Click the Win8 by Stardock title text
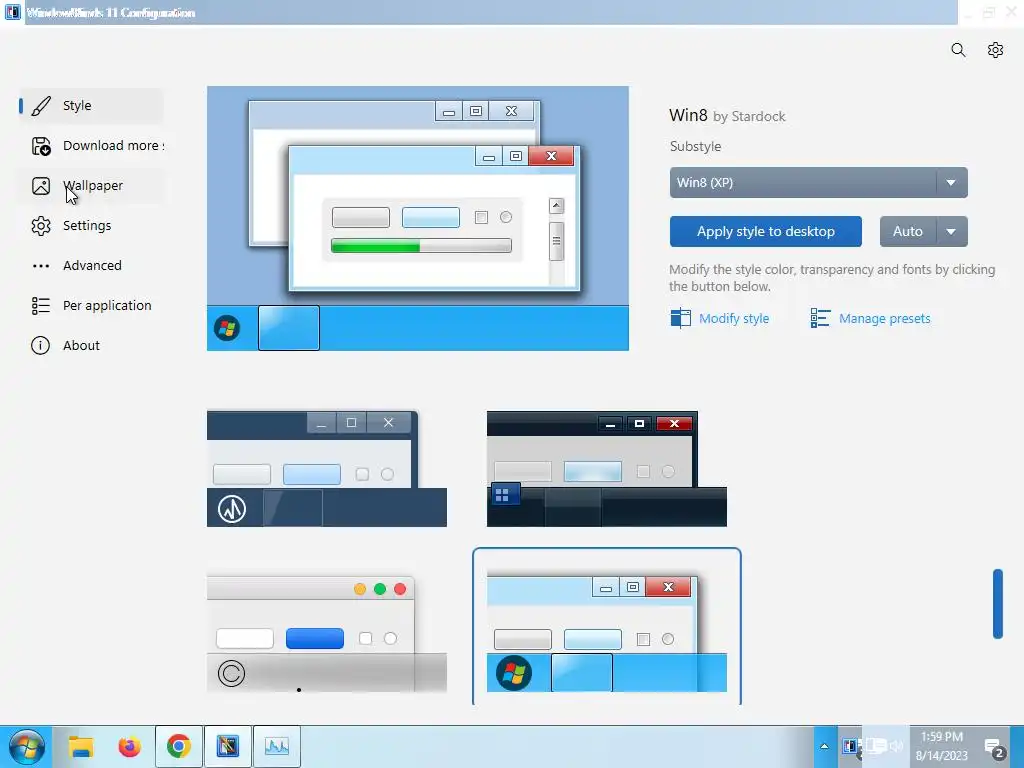Screen dimensions: 1024x768 [x=727, y=116]
